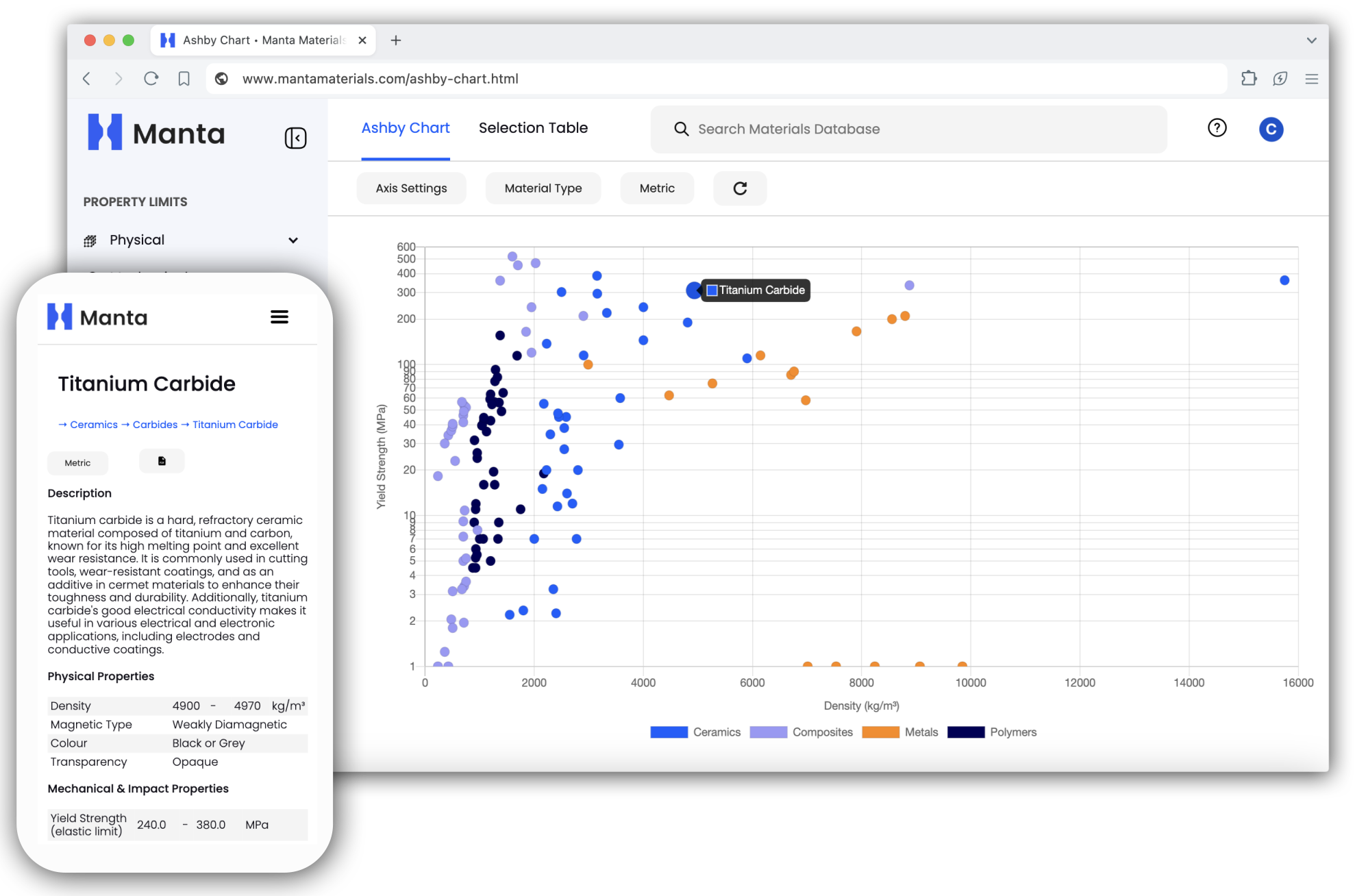Open browser extensions puzzle icon
This screenshot has height=896, width=1355.
(1249, 79)
